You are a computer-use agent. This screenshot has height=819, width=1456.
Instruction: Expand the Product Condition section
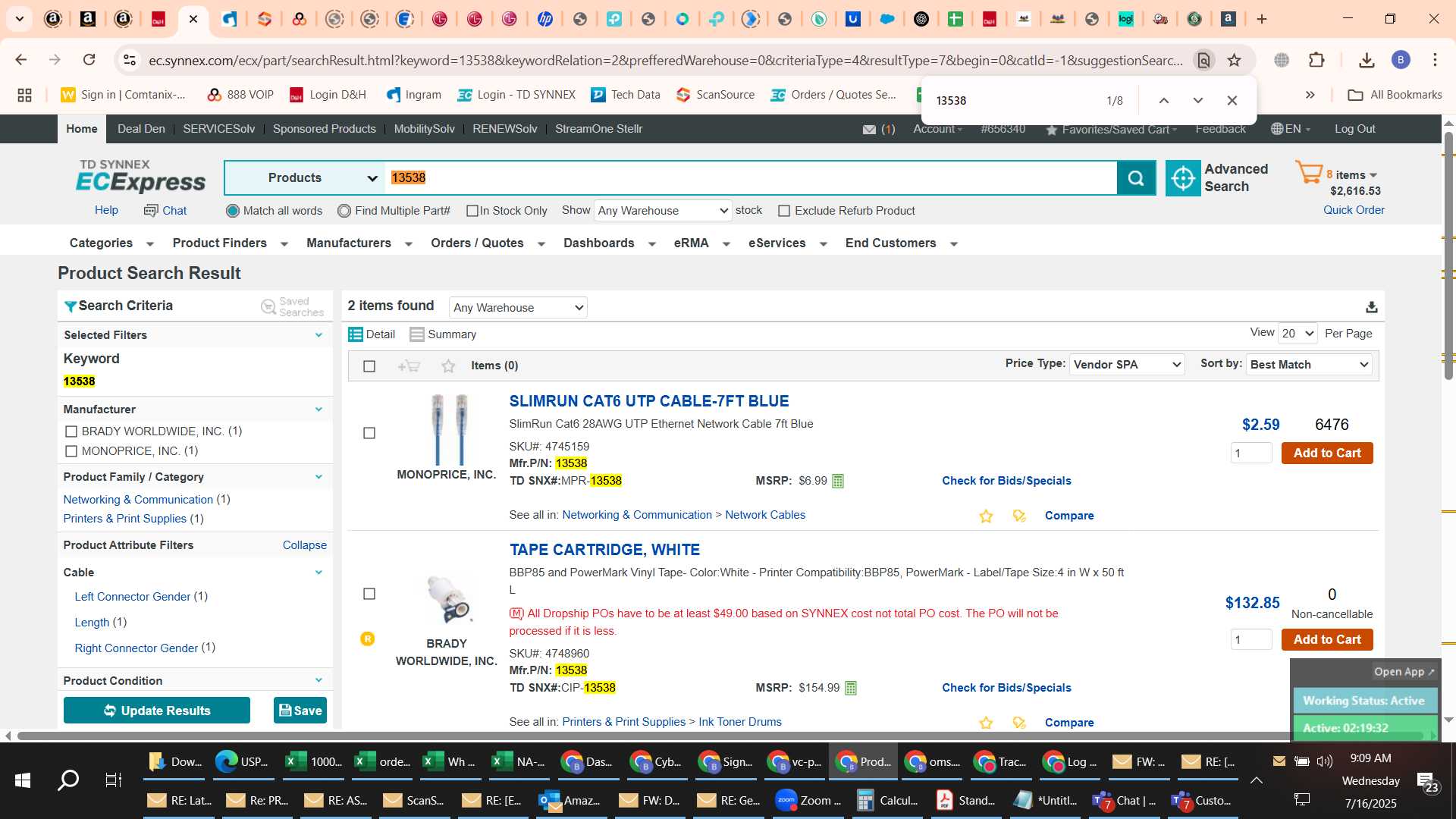coord(318,681)
